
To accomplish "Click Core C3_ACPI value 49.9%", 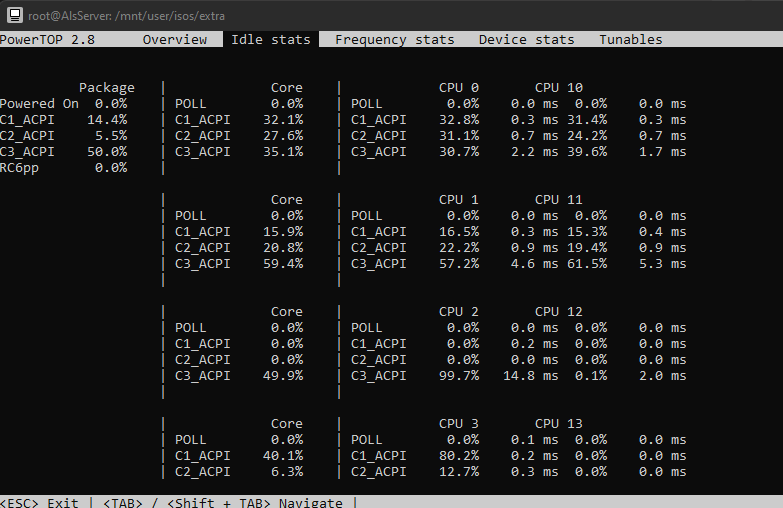I will coord(283,376).
